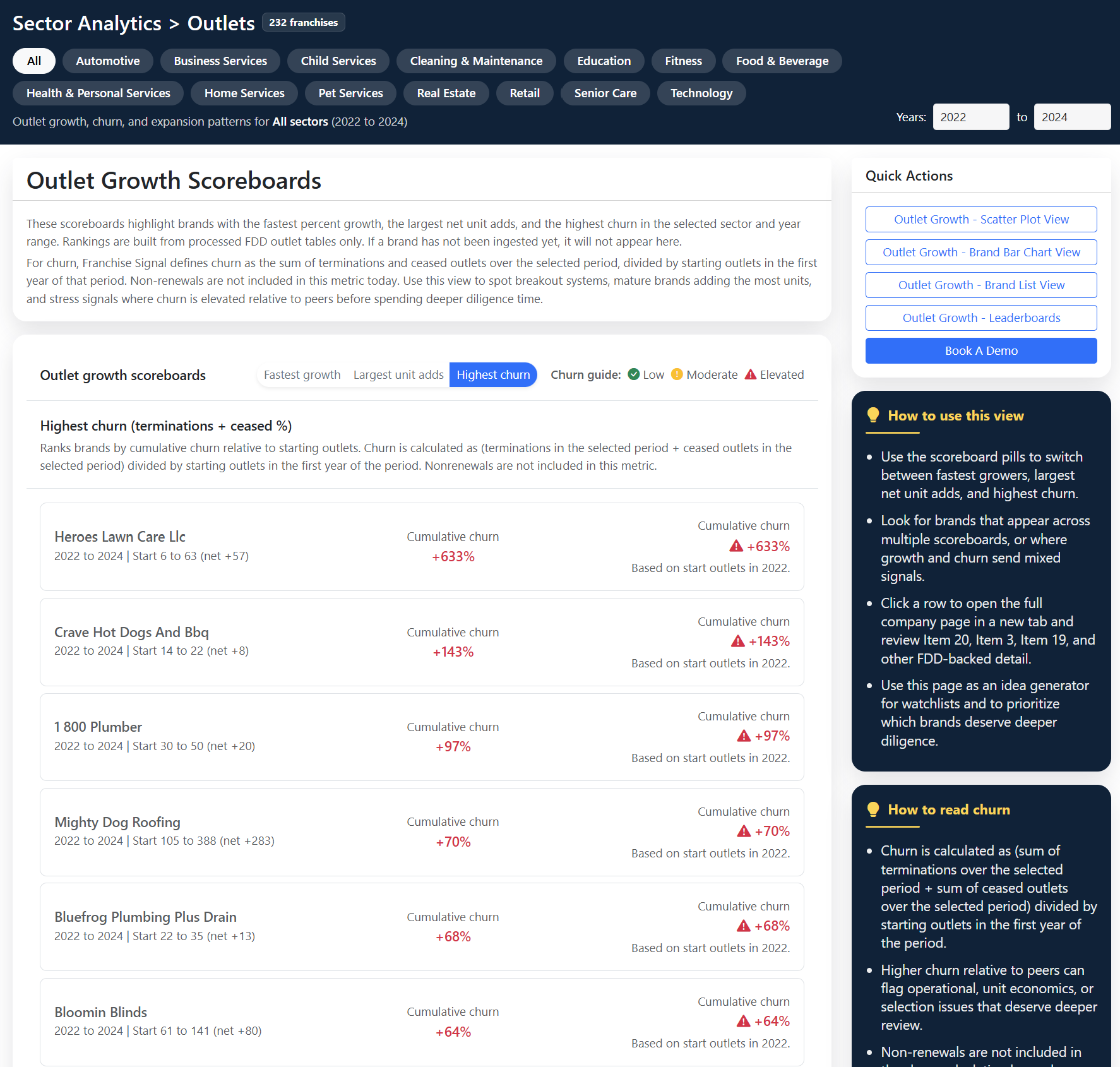
Task: Filter by Business Services sector
Action: 220,61
